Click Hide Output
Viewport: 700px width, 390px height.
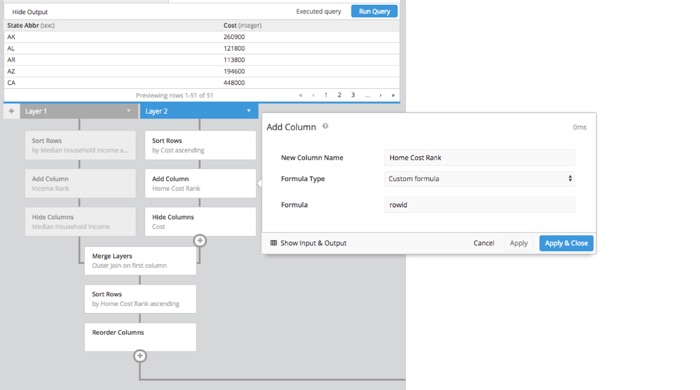(30, 12)
